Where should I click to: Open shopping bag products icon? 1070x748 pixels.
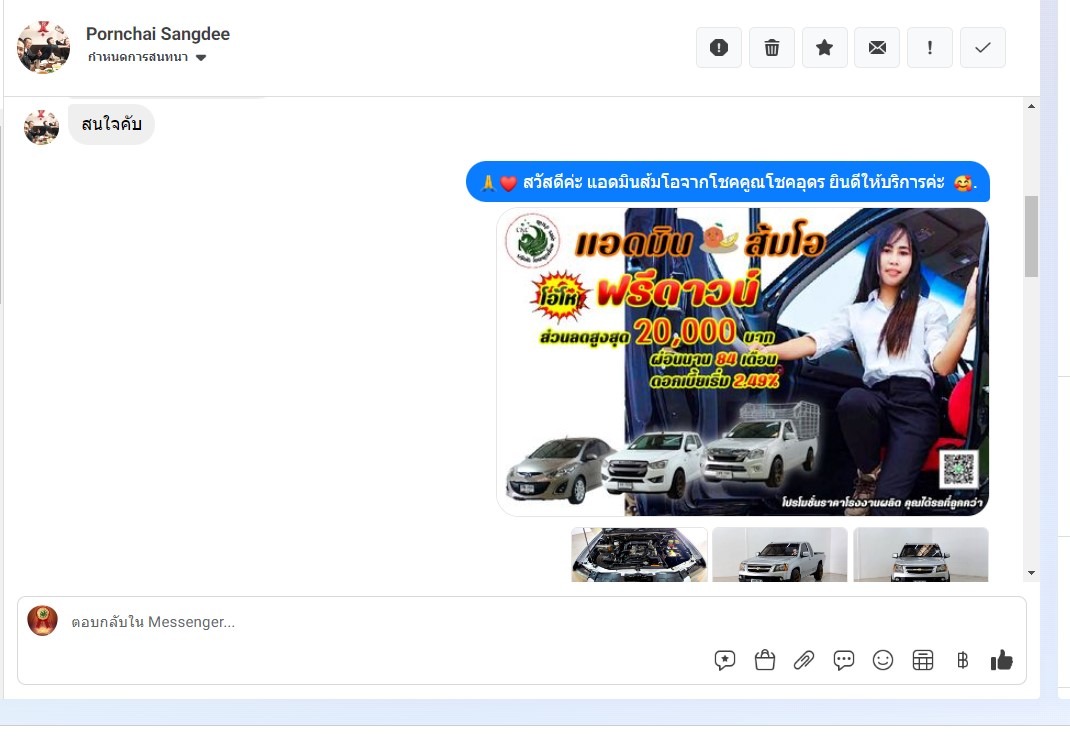point(765,660)
